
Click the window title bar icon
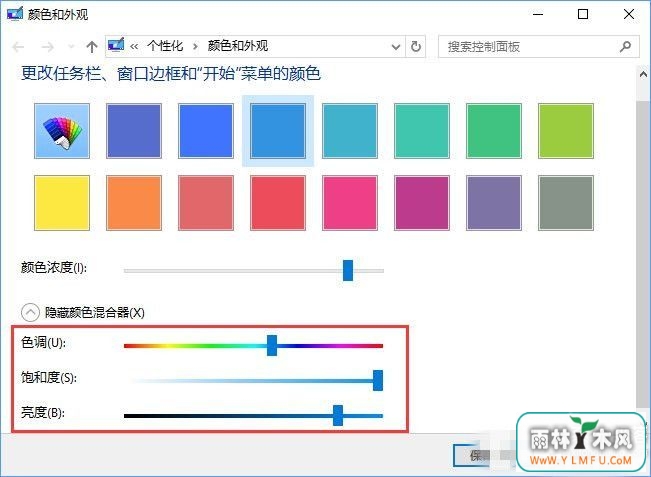click(15, 14)
